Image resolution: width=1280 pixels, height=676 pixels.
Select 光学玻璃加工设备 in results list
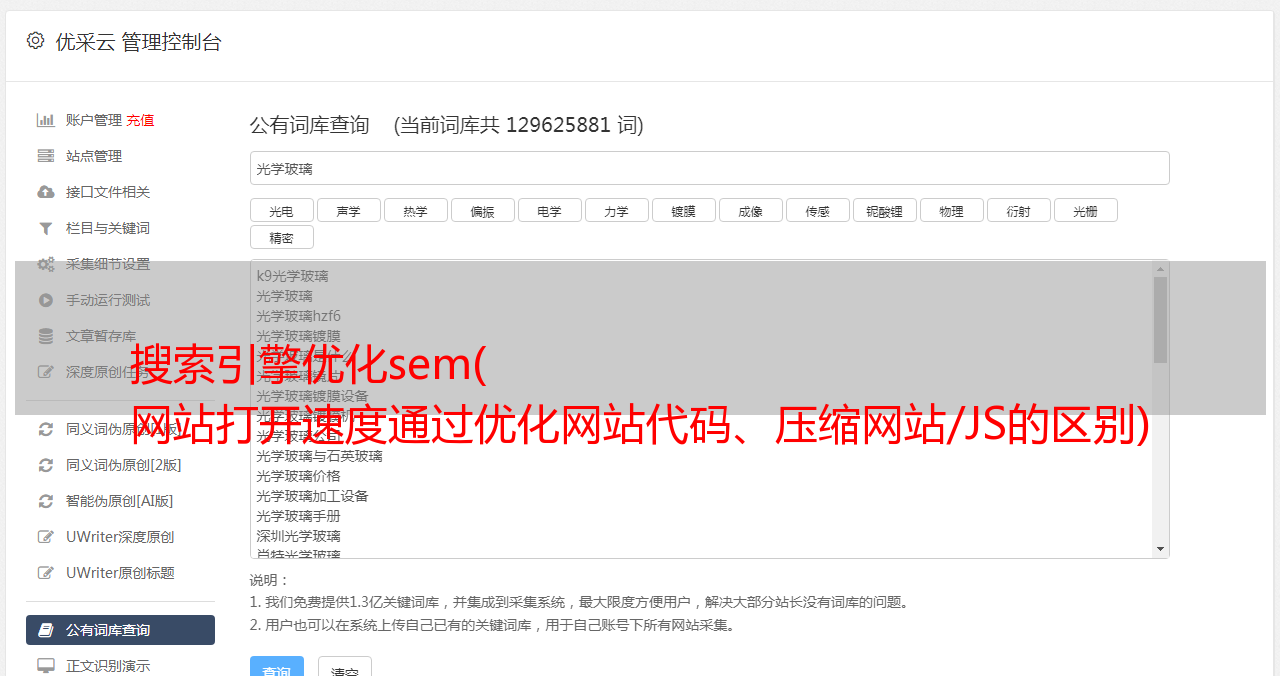[x=312, y=496]
